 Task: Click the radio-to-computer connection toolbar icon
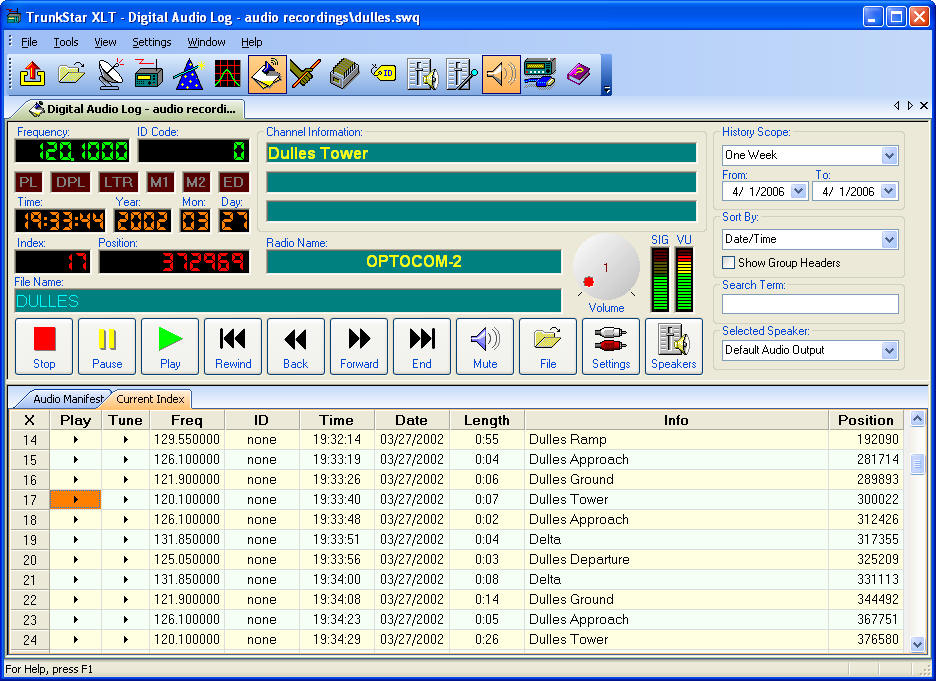pyautogui.click(x=540, y=75)
